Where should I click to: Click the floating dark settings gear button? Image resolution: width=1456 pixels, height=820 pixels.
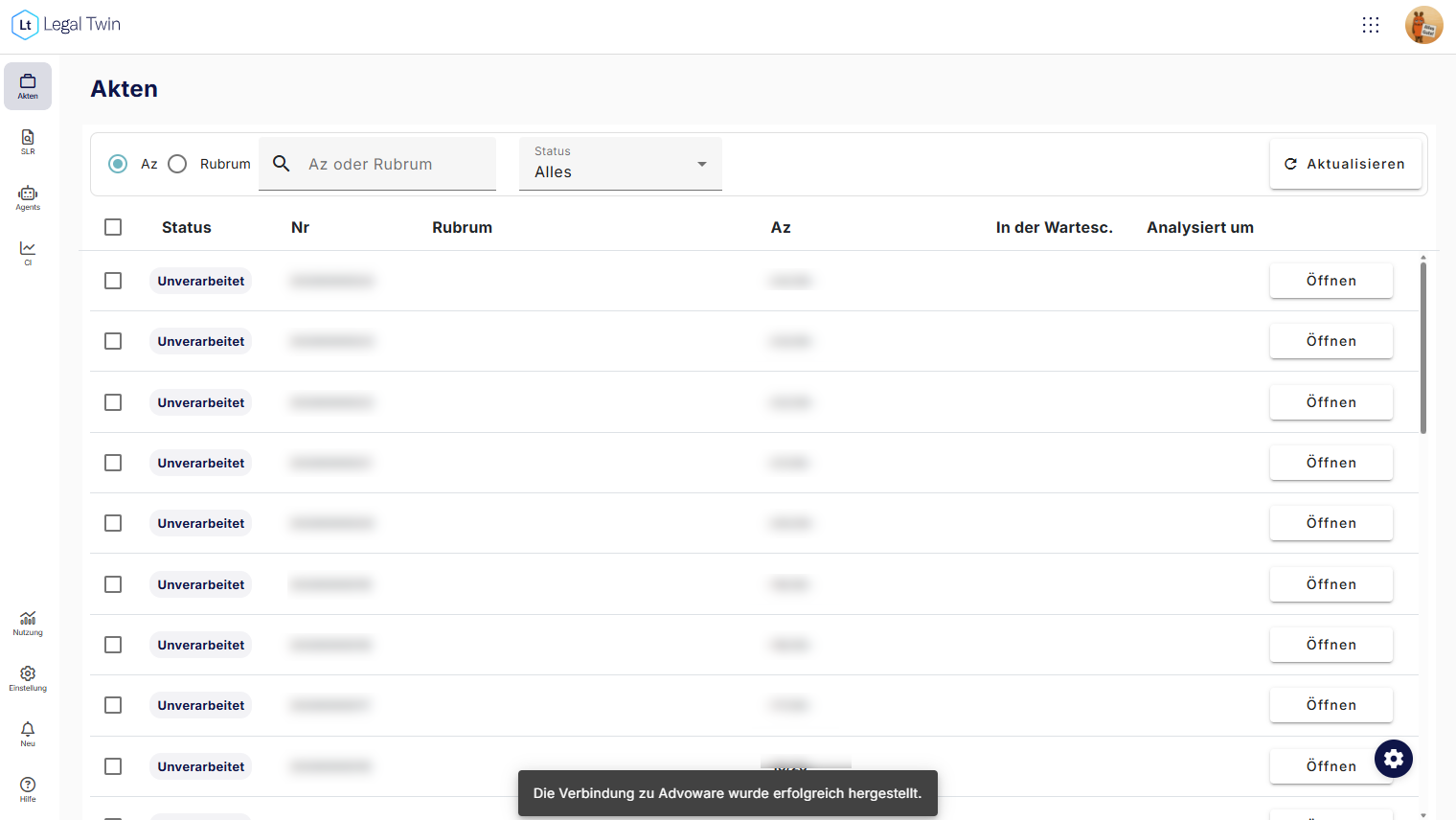(1394, 759)
